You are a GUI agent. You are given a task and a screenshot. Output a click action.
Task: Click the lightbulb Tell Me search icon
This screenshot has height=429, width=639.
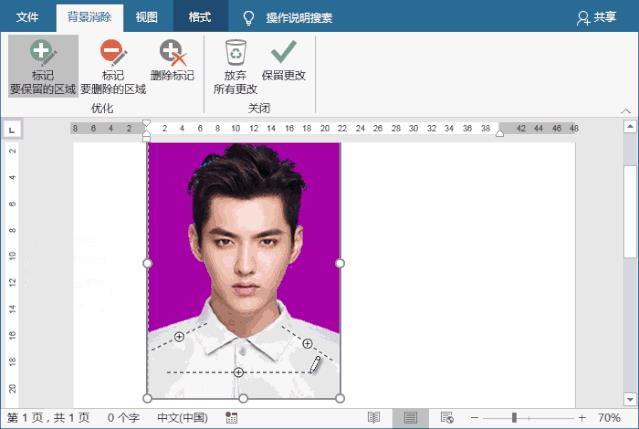click(249, 18)
